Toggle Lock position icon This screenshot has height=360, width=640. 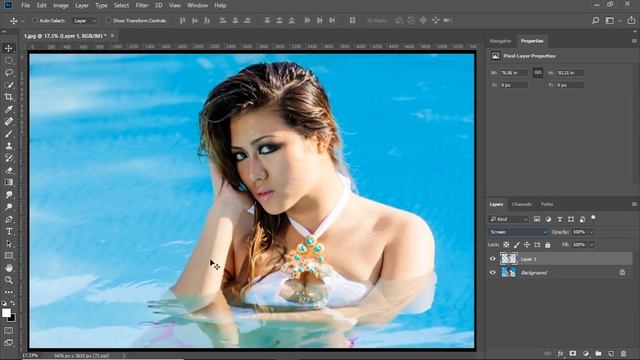click(527, 244)
